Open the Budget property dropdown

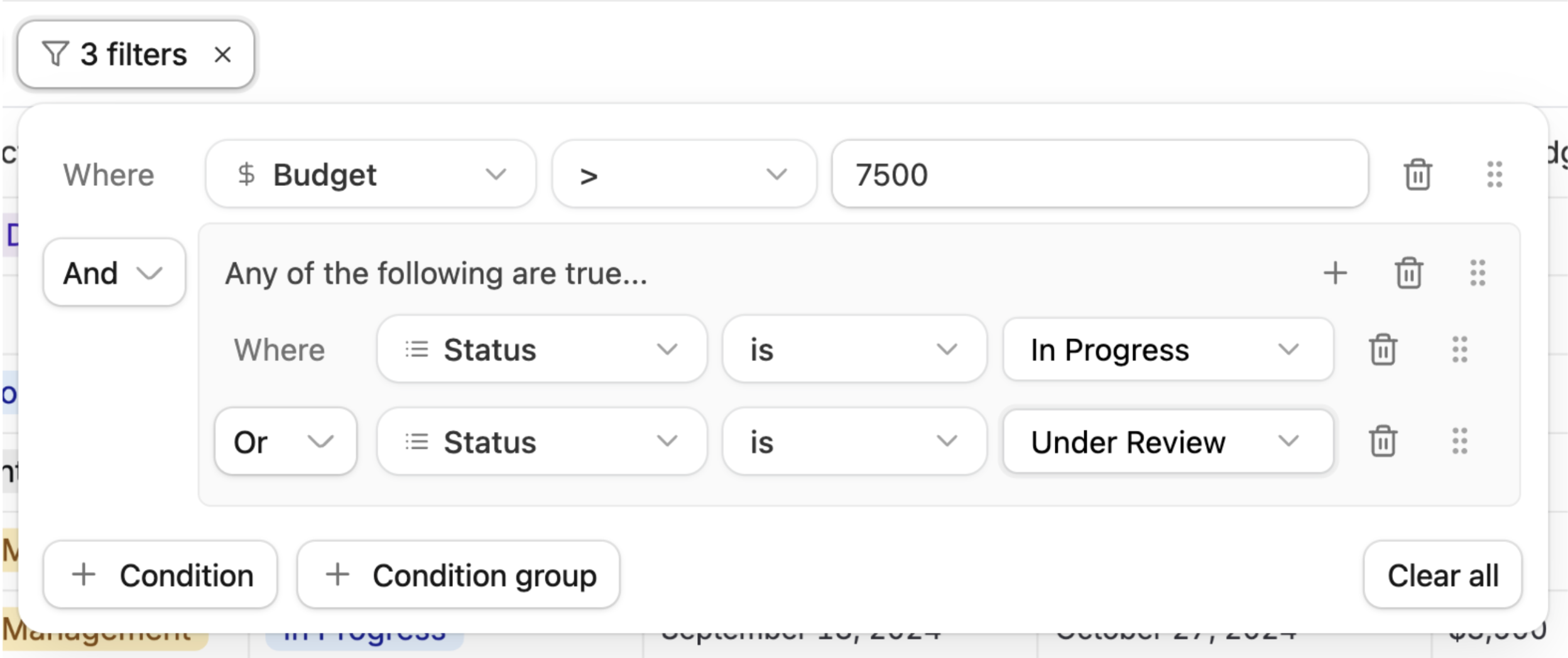click(x=371, y=174)
